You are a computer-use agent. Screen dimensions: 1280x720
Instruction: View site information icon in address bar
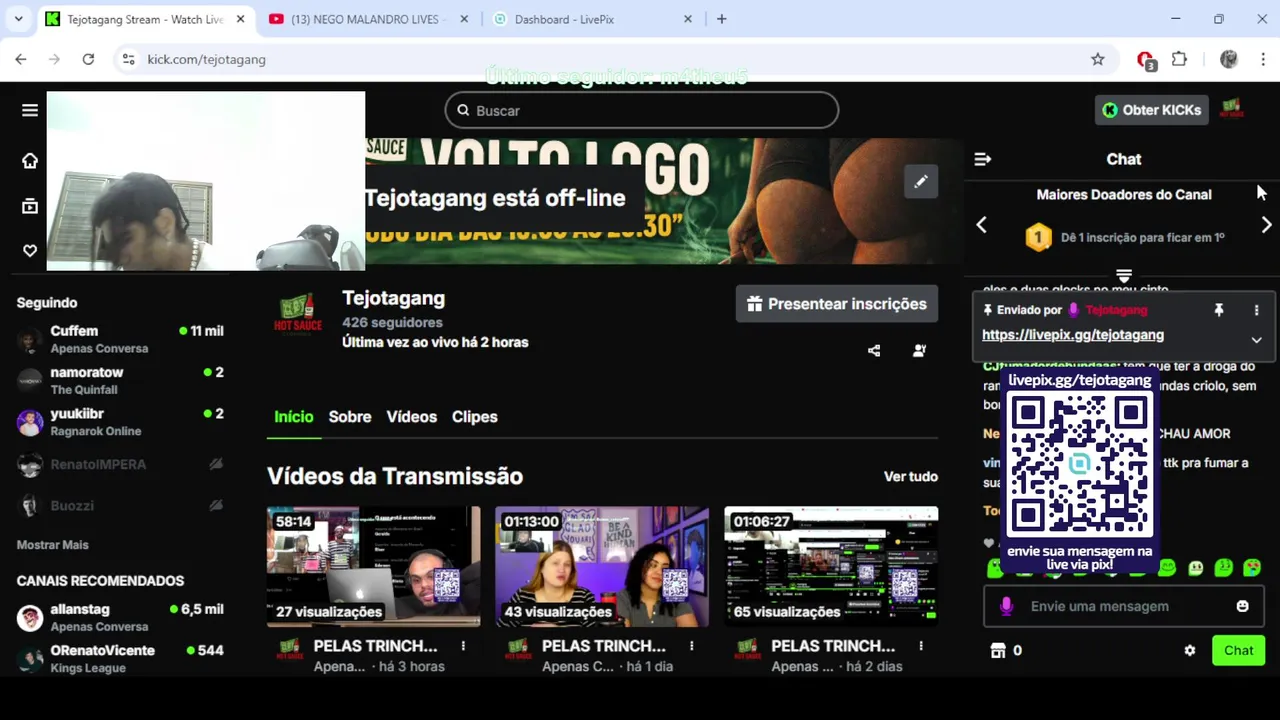click(x=128, y=59)
